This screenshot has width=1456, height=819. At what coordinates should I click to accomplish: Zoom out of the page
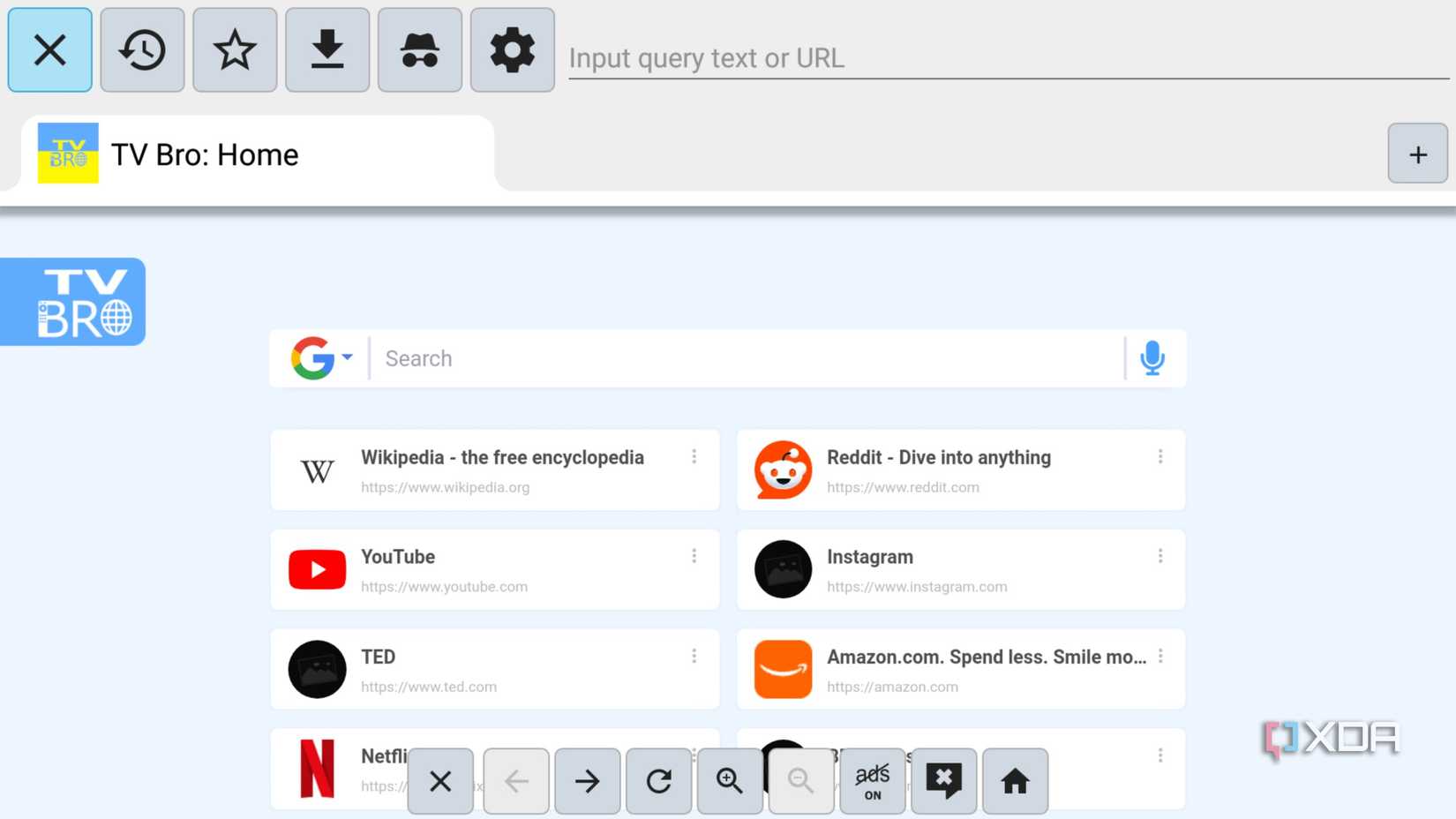point(801,781)
